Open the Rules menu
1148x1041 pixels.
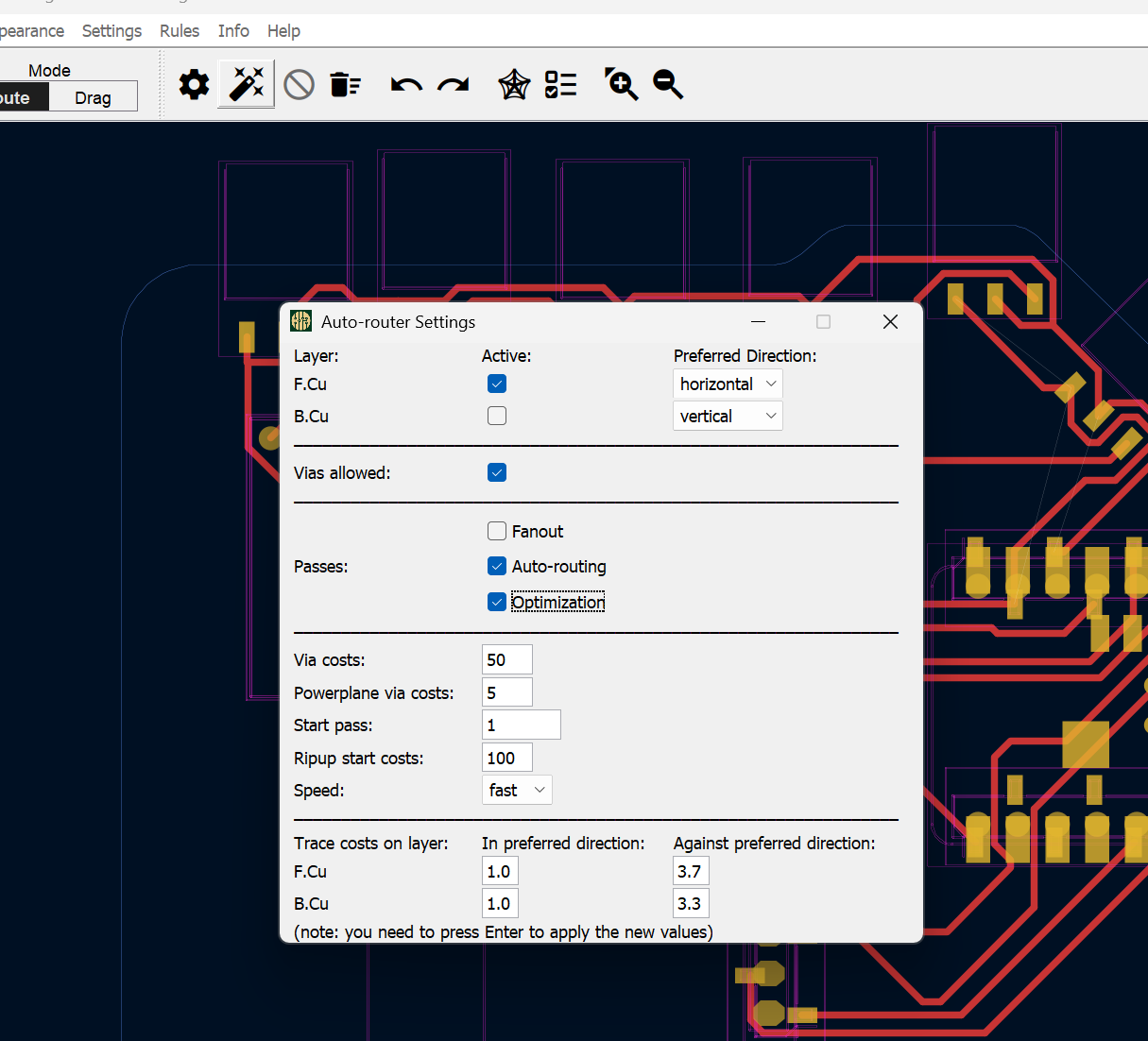[x=179, y=30]
